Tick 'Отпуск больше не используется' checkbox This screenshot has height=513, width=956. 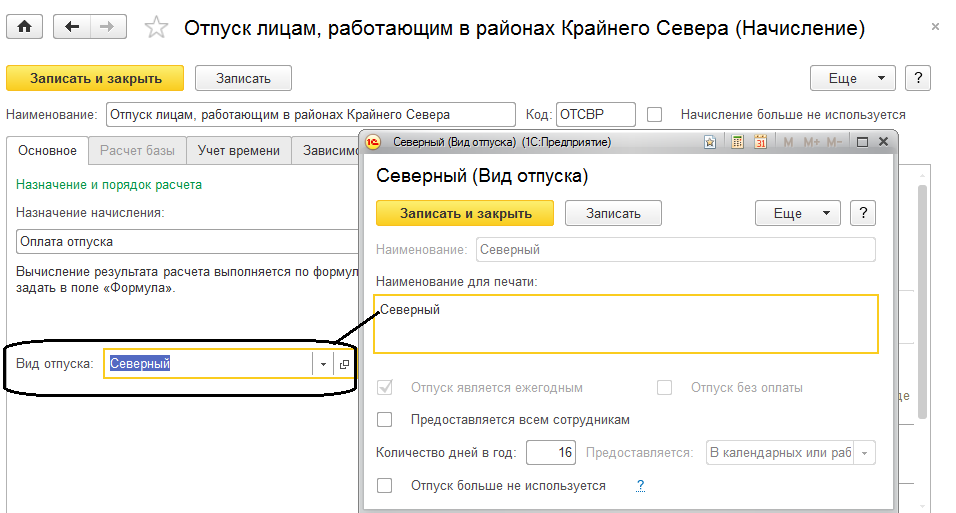385,486
